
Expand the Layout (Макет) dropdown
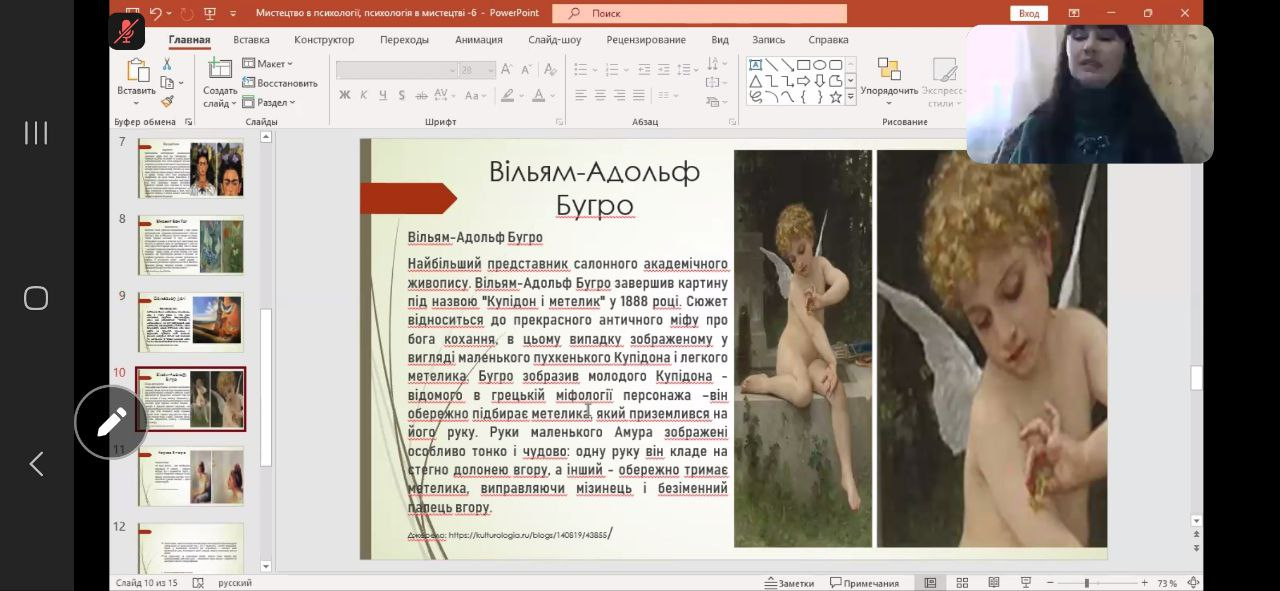tap(270, 64)
